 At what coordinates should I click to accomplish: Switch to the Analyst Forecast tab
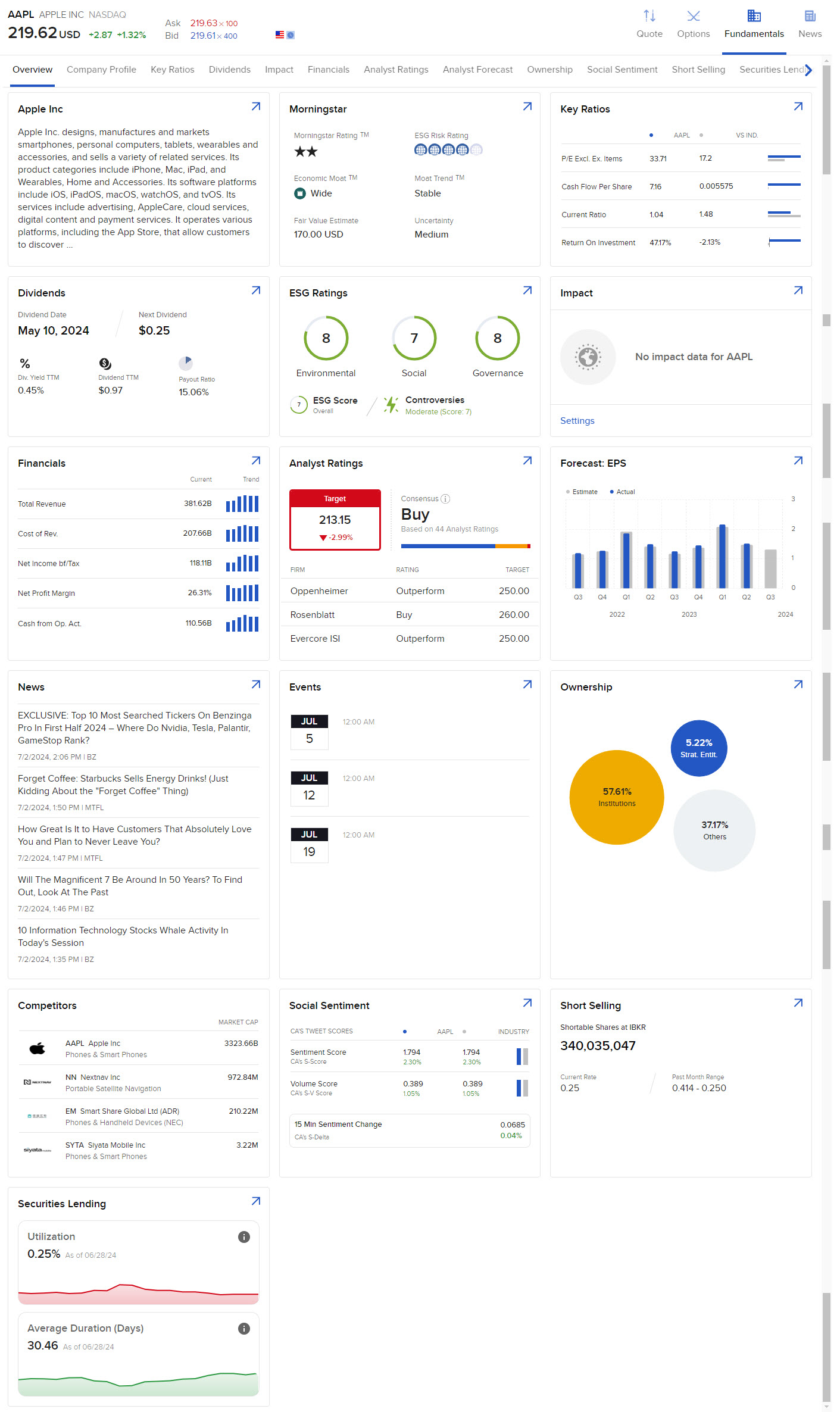(x=477, y=70)
